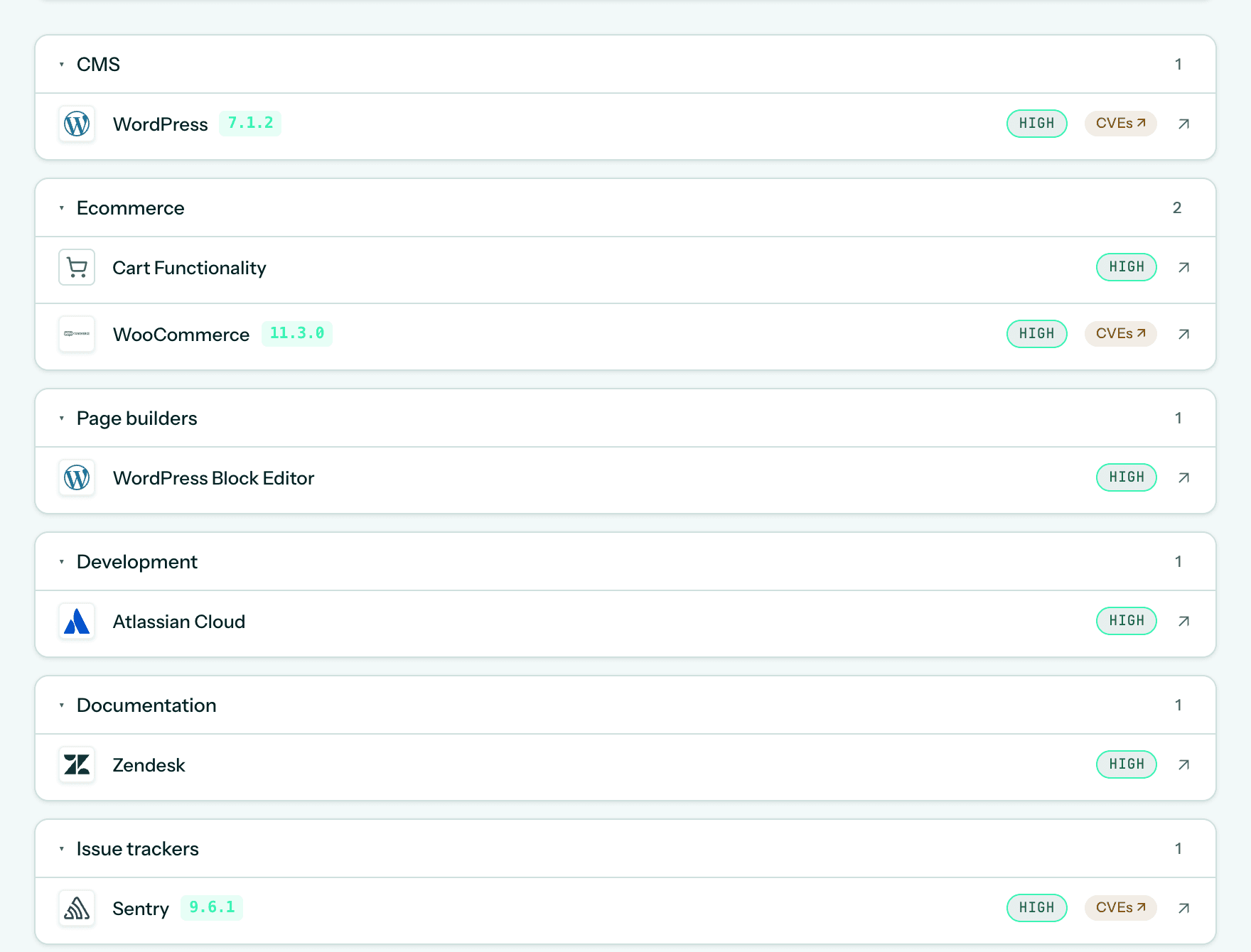Click the HIGH badge for WordPress 7.1.2
This screenshot has height=952, width=1251.
[1036, 124]
